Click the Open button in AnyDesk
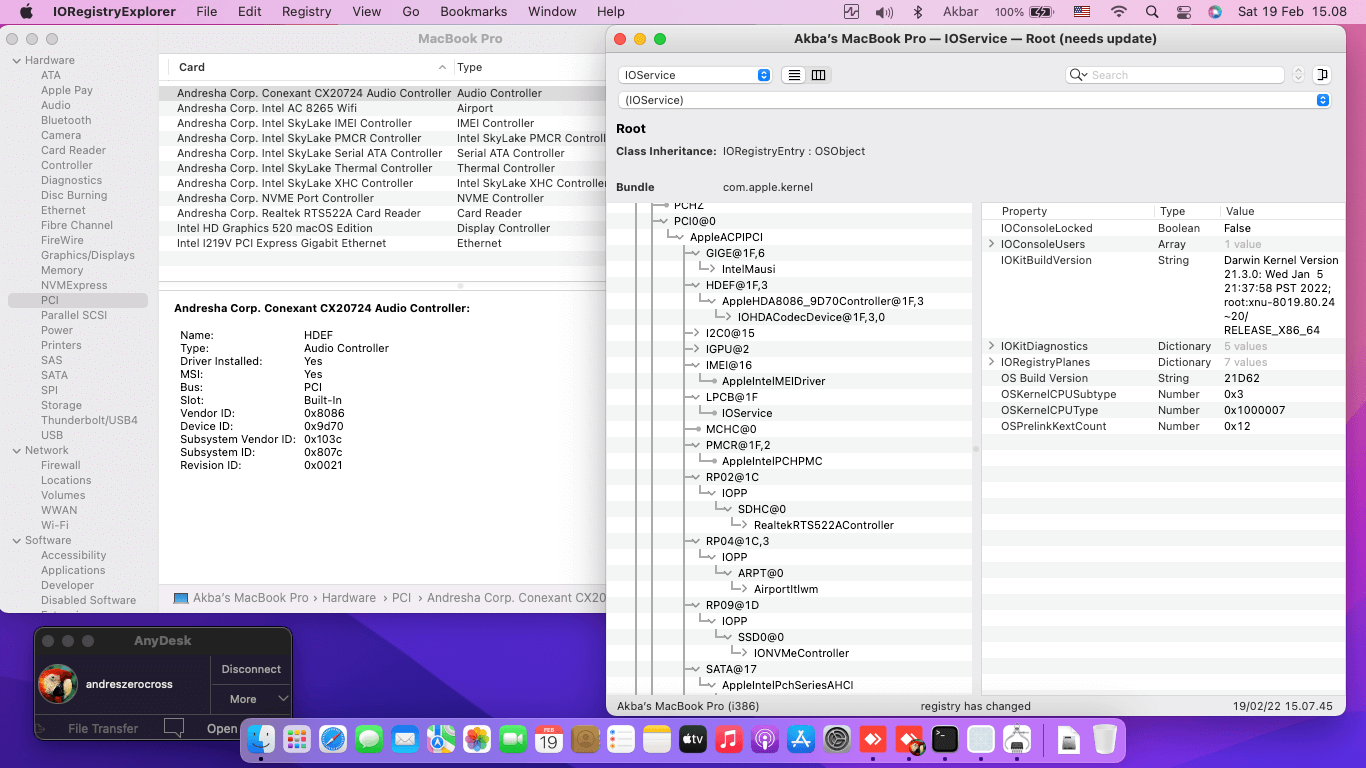The width and height of the screenshot is (1366, 768). pyautogui.click(x=222, y=728)
